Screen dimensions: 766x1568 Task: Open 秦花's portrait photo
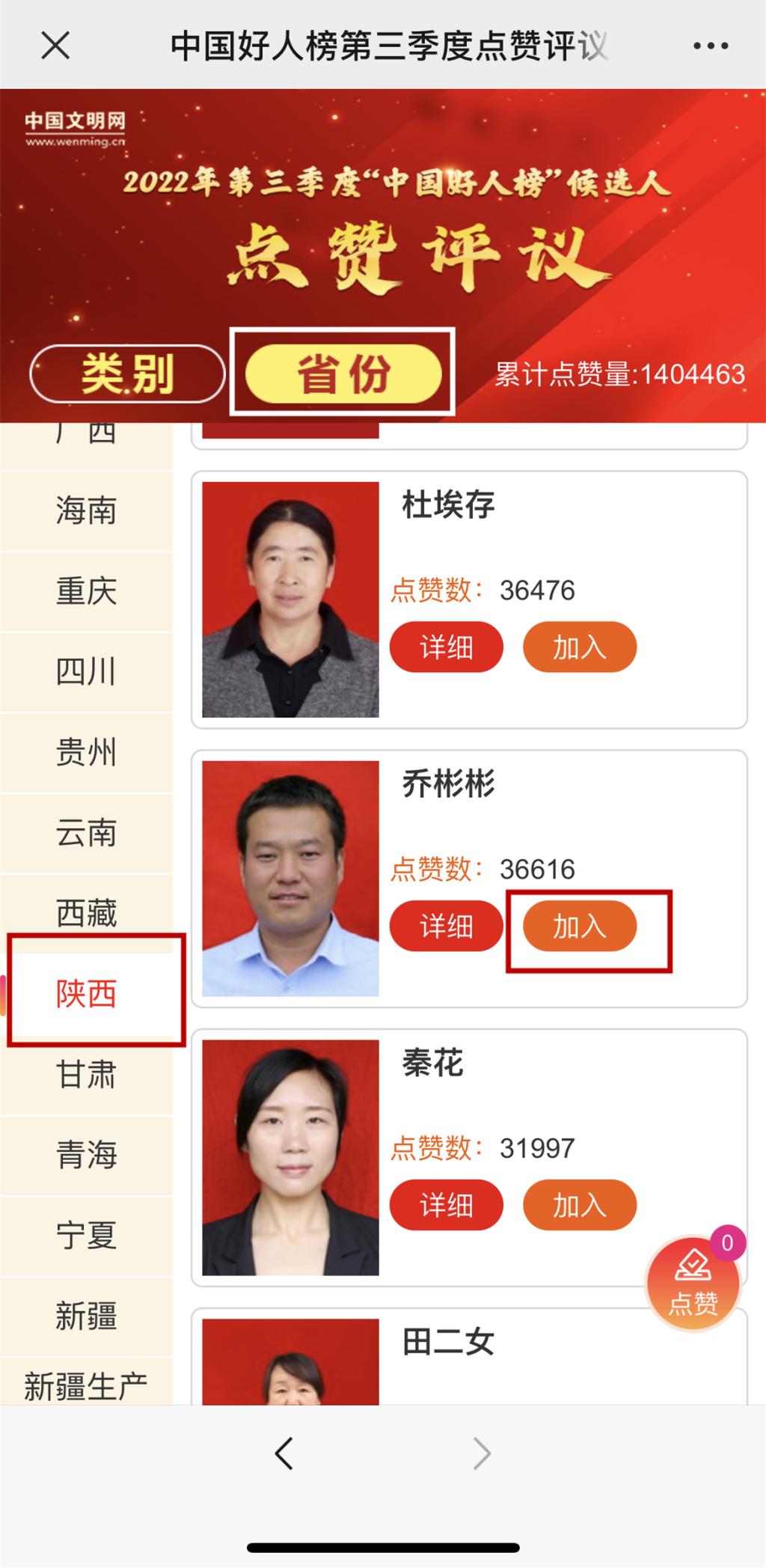290,1157
